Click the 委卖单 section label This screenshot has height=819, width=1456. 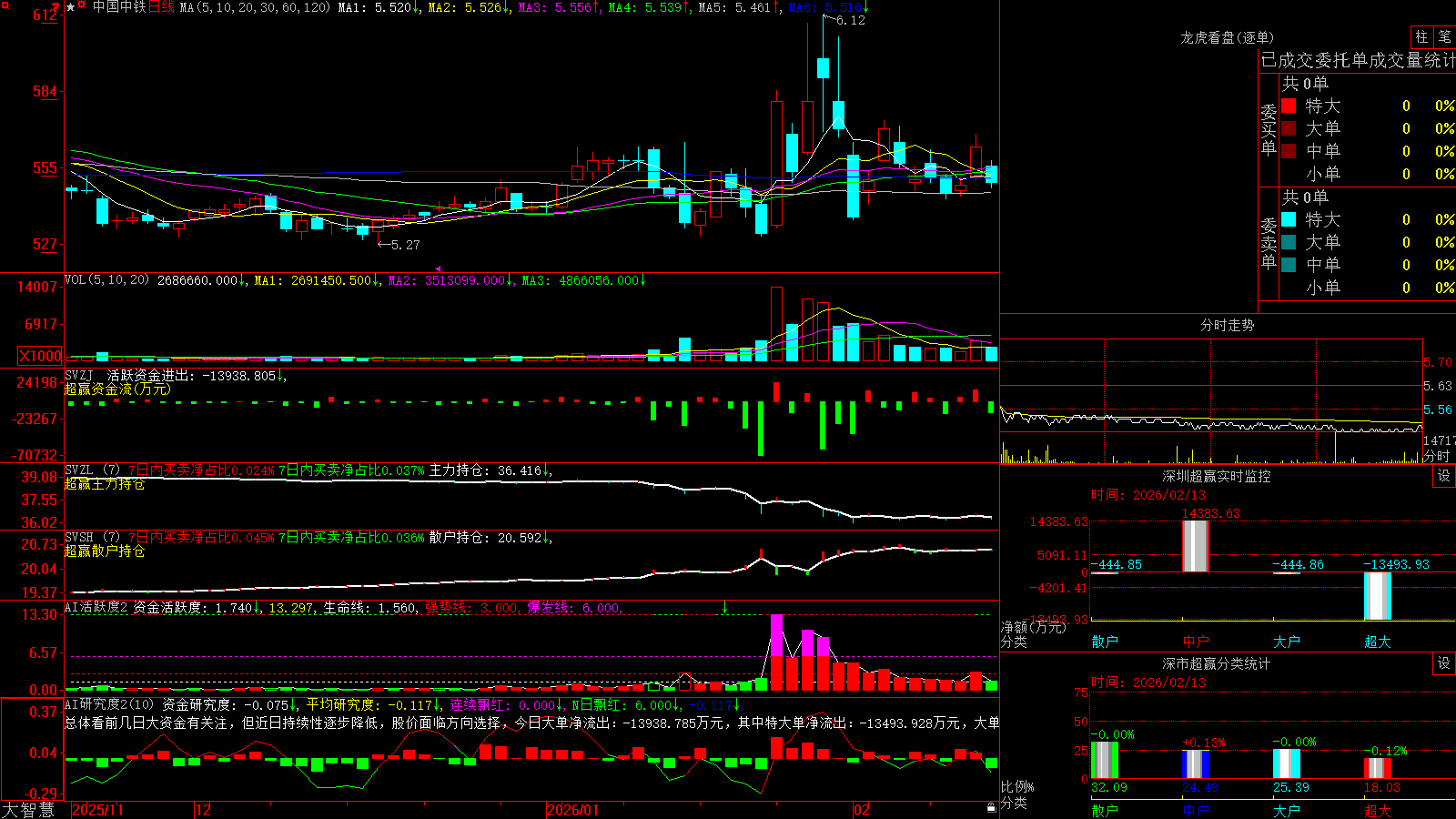[1269, 243]
